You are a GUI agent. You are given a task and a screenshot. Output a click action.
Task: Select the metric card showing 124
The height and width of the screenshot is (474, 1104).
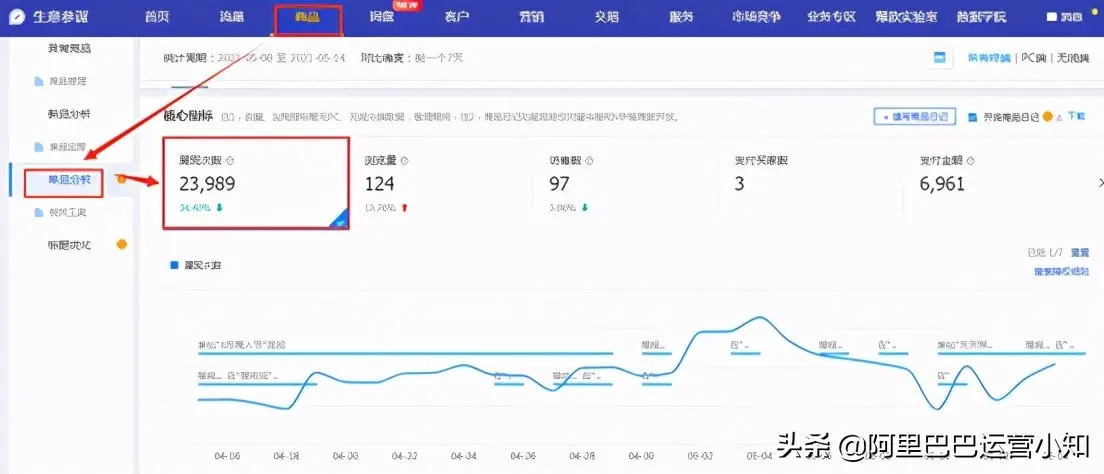pos(441,183)
